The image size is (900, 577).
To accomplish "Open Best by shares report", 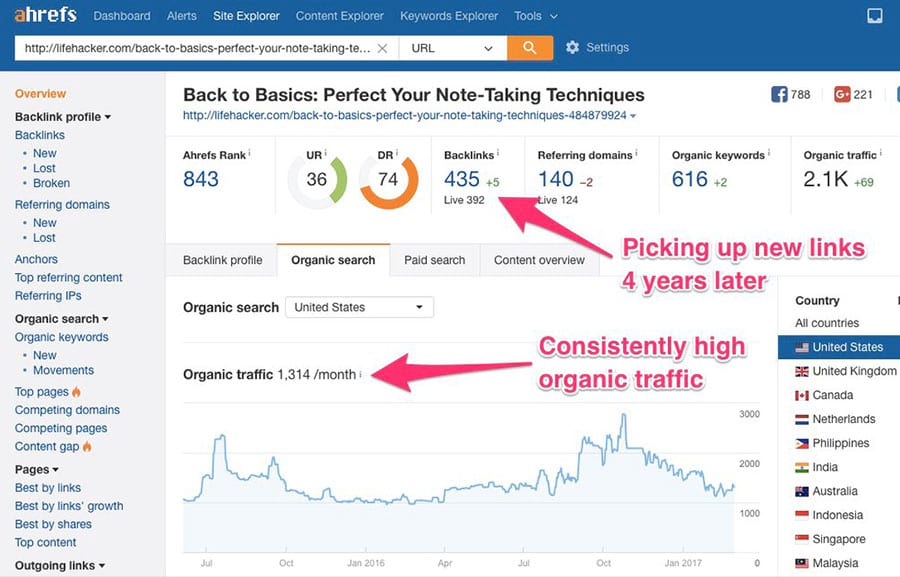I will tap(53, 524).
